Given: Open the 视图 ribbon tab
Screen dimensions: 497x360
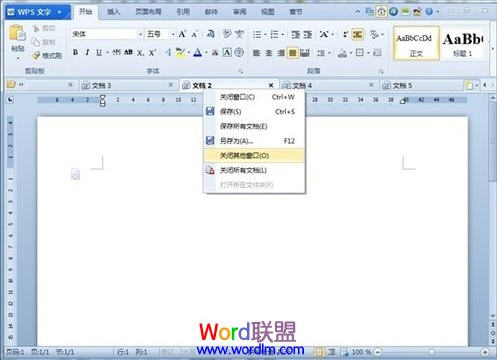Looking at the screenshot, I should [268, 12].
